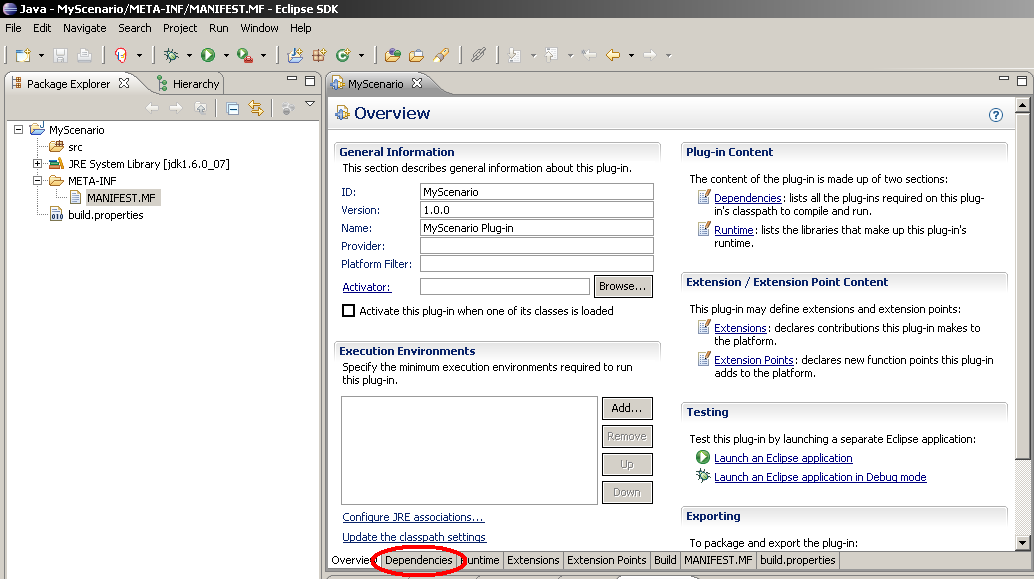This screenshot has height=579, width=1034.
Task: Click the Package Explorer Up arrow icon
Action: 200,108
